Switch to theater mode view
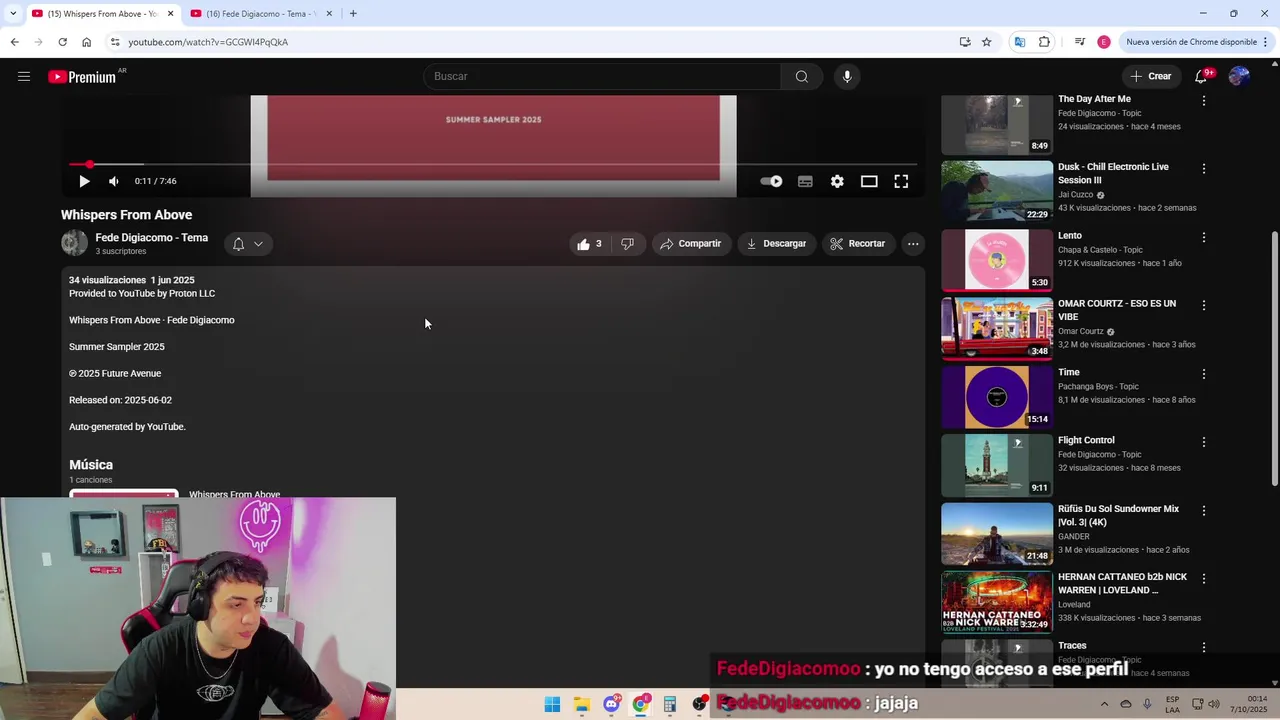1280x720 pixels. tap(869, 181)
